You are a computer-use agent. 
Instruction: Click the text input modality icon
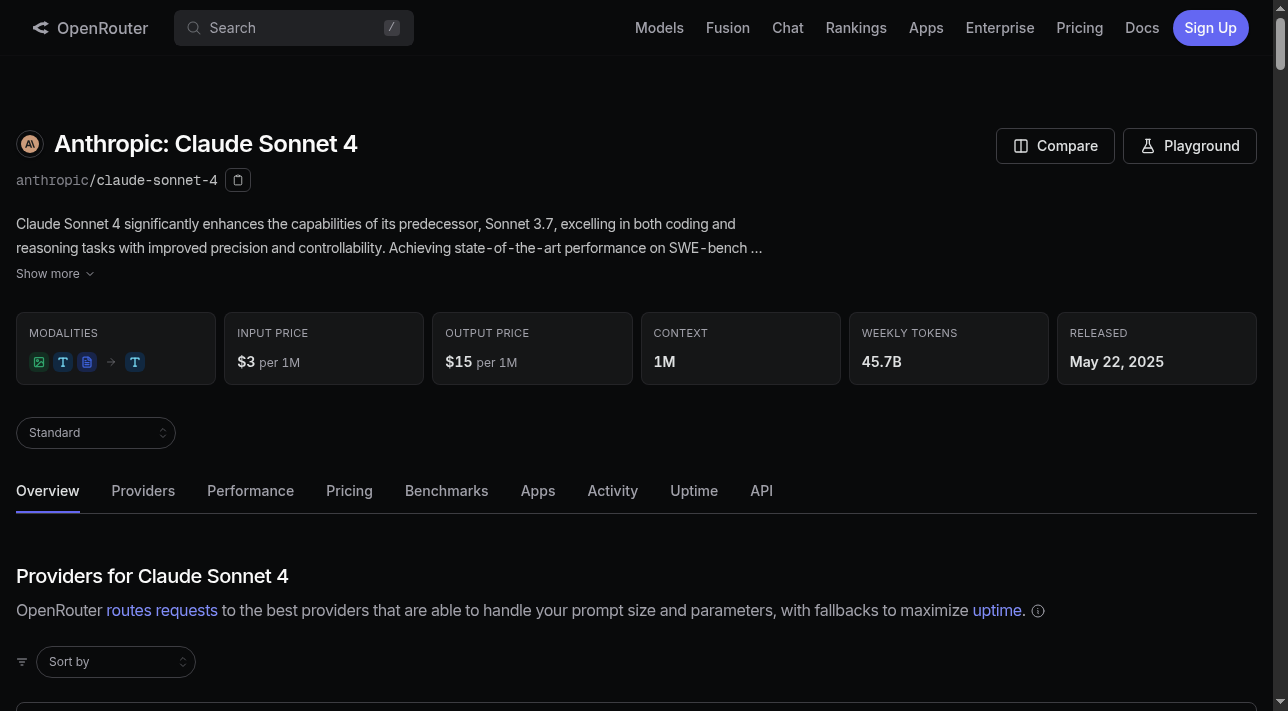coord(63,362)
